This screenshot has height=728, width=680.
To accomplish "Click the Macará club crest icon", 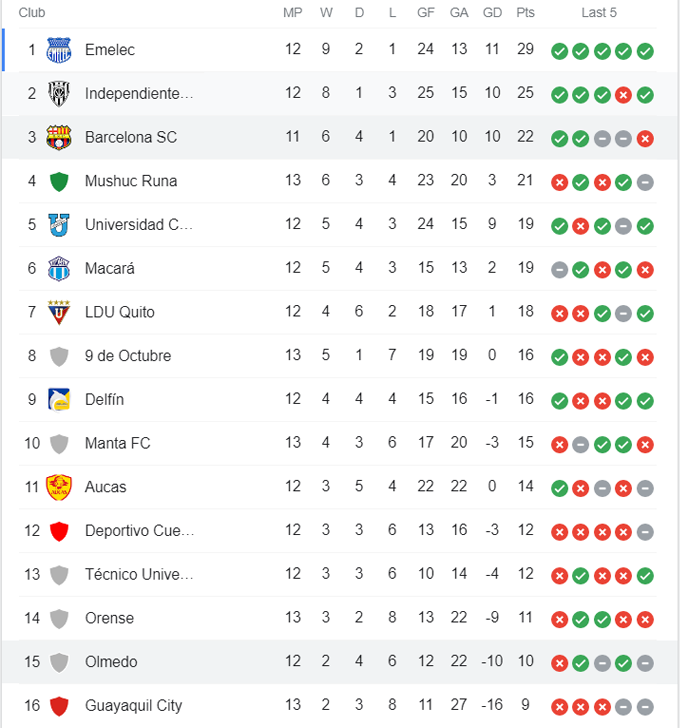I will pos(59,268).
